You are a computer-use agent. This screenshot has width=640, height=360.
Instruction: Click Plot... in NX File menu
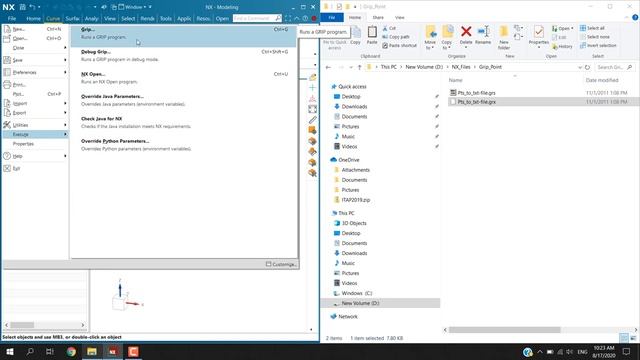pyautogui.click(x=35, y=94)
